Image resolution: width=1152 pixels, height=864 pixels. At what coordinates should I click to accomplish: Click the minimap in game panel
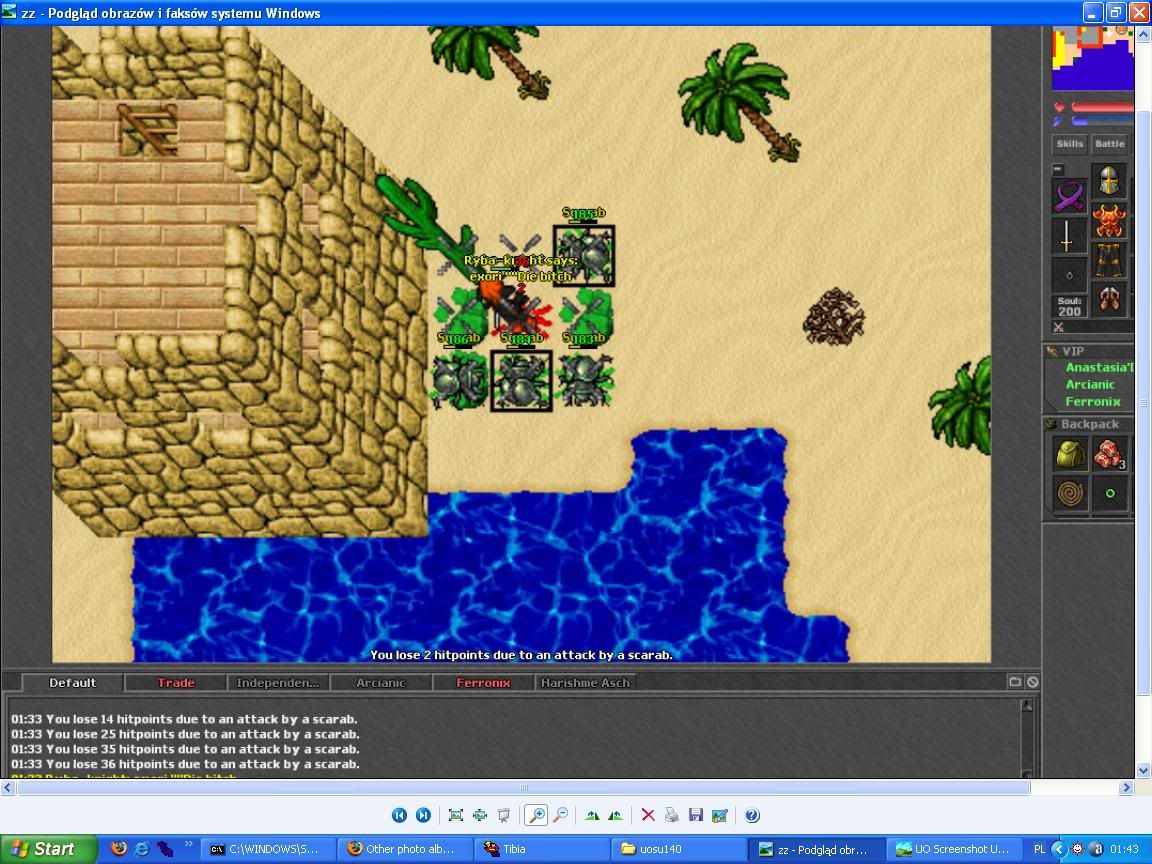[1092, 58]
